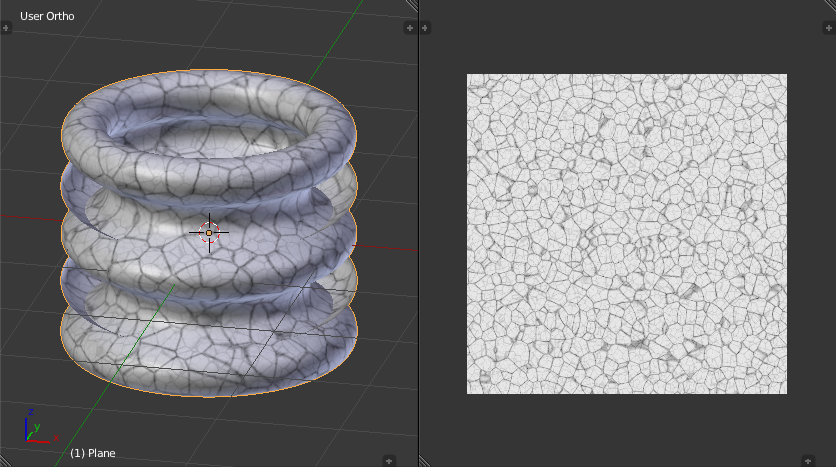
Task: Click the User Ortho view label
Action: [47, 16]
